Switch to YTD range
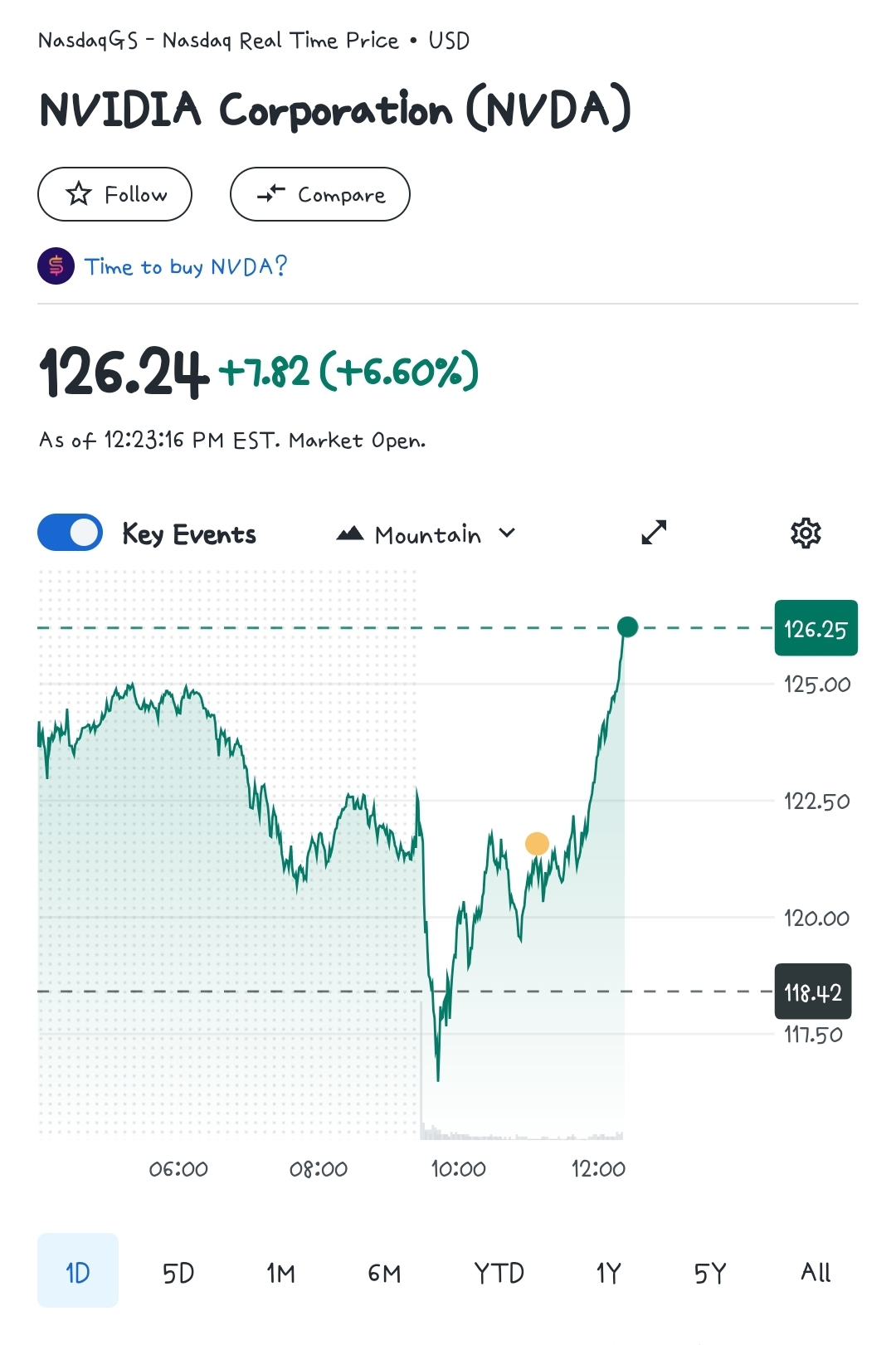896x1345 pixels. pos(499,1272)
